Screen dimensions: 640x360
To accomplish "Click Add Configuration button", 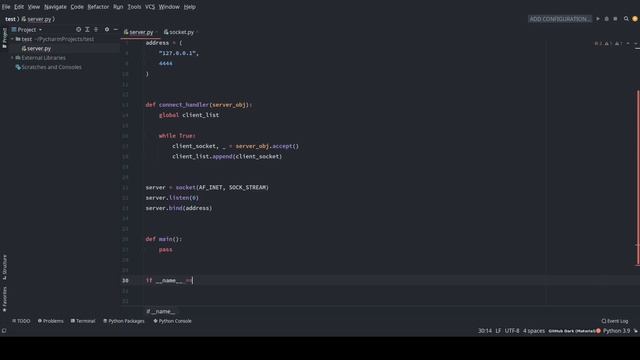I will pos(559,19).
